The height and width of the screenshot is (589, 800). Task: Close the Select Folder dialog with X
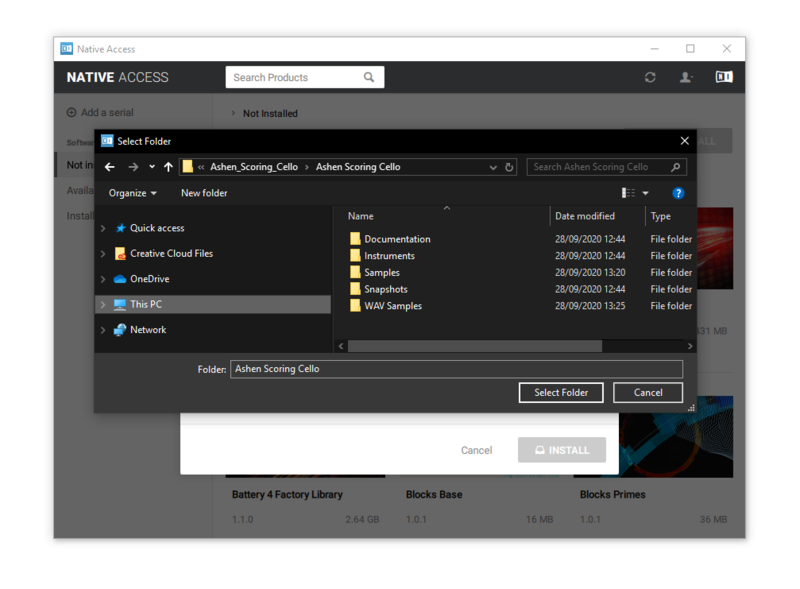coord(684,141)
